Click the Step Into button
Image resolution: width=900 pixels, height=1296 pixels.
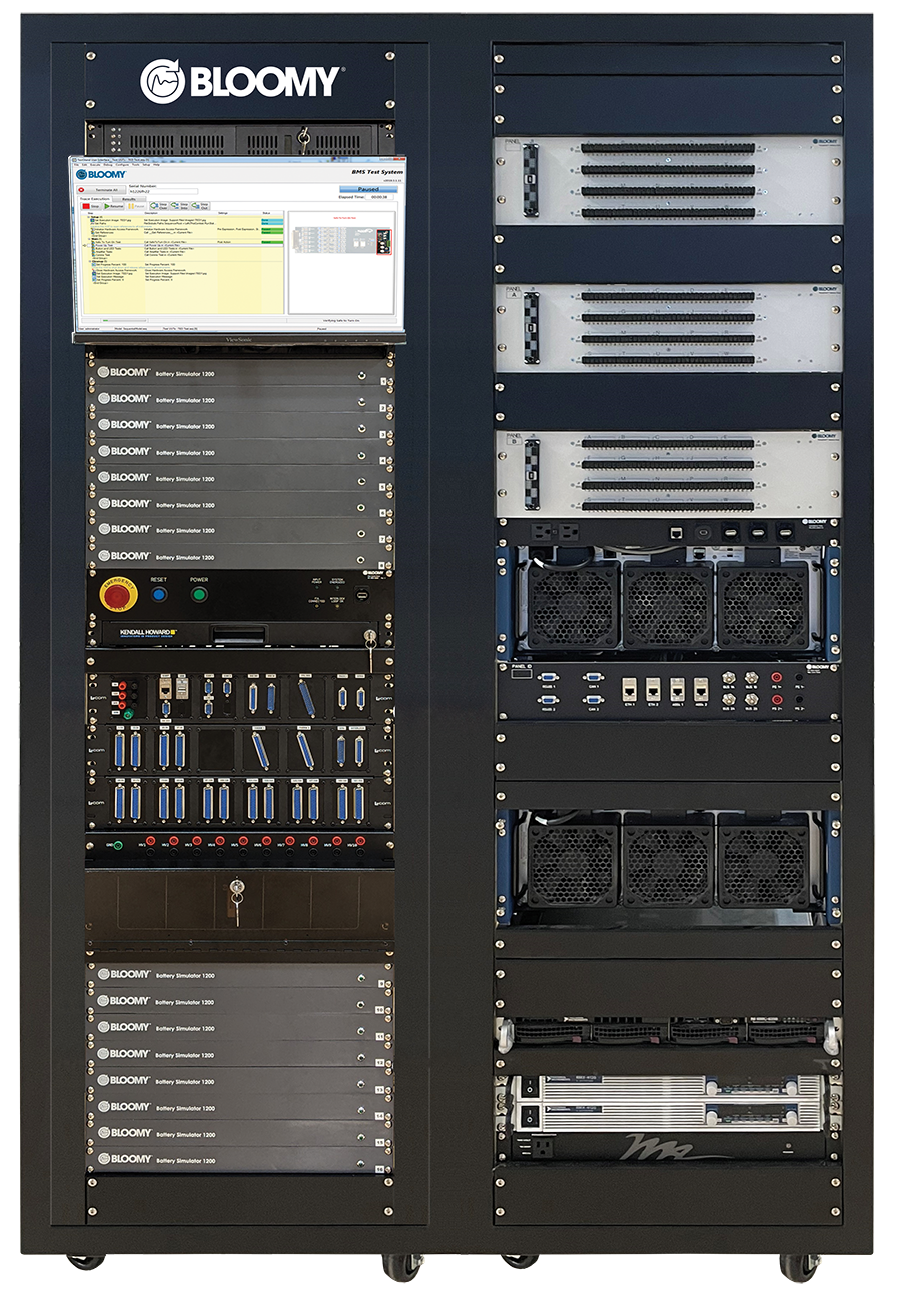[x=179, y=206]
